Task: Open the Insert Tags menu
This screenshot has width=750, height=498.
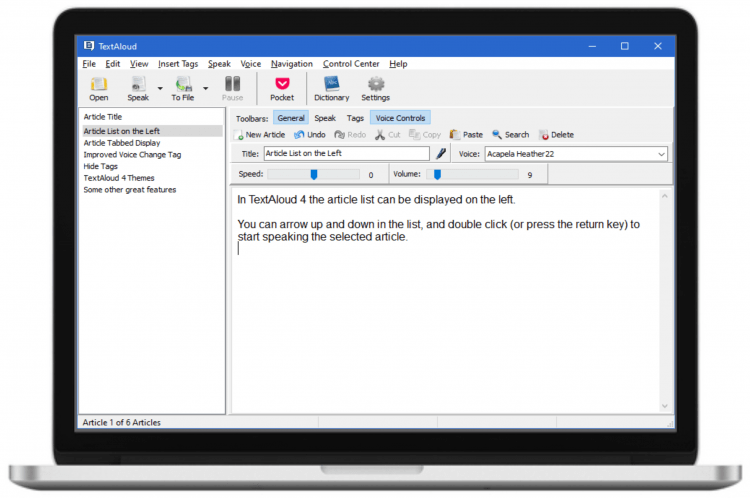Action: tap(178, 64)
